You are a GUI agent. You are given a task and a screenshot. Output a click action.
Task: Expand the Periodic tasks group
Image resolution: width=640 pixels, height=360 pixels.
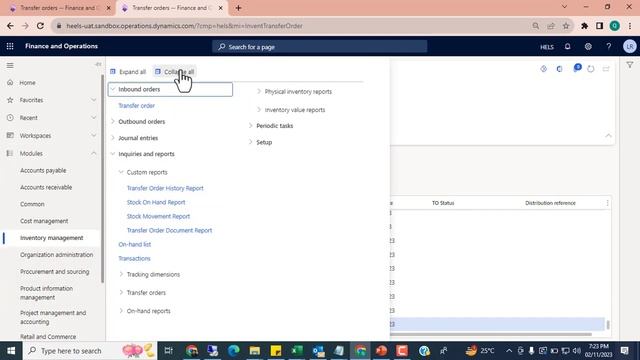click(x=251, y=126)
